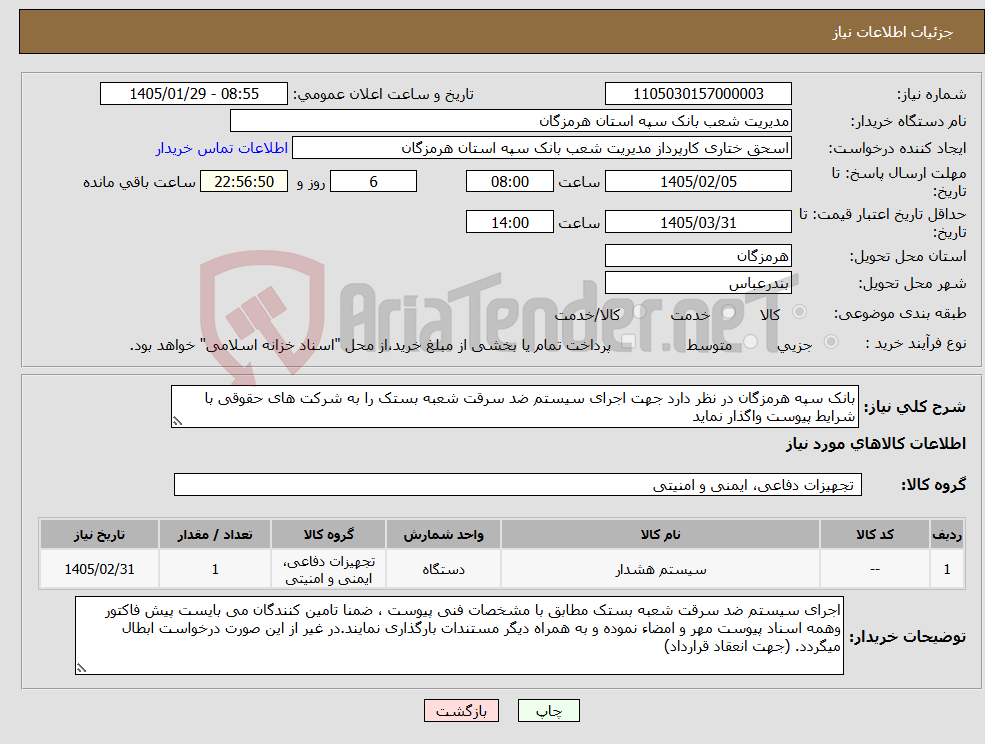Click the شماره نیاز label
Viewport: 985px width, 744px height.
(x=931, y=95)
